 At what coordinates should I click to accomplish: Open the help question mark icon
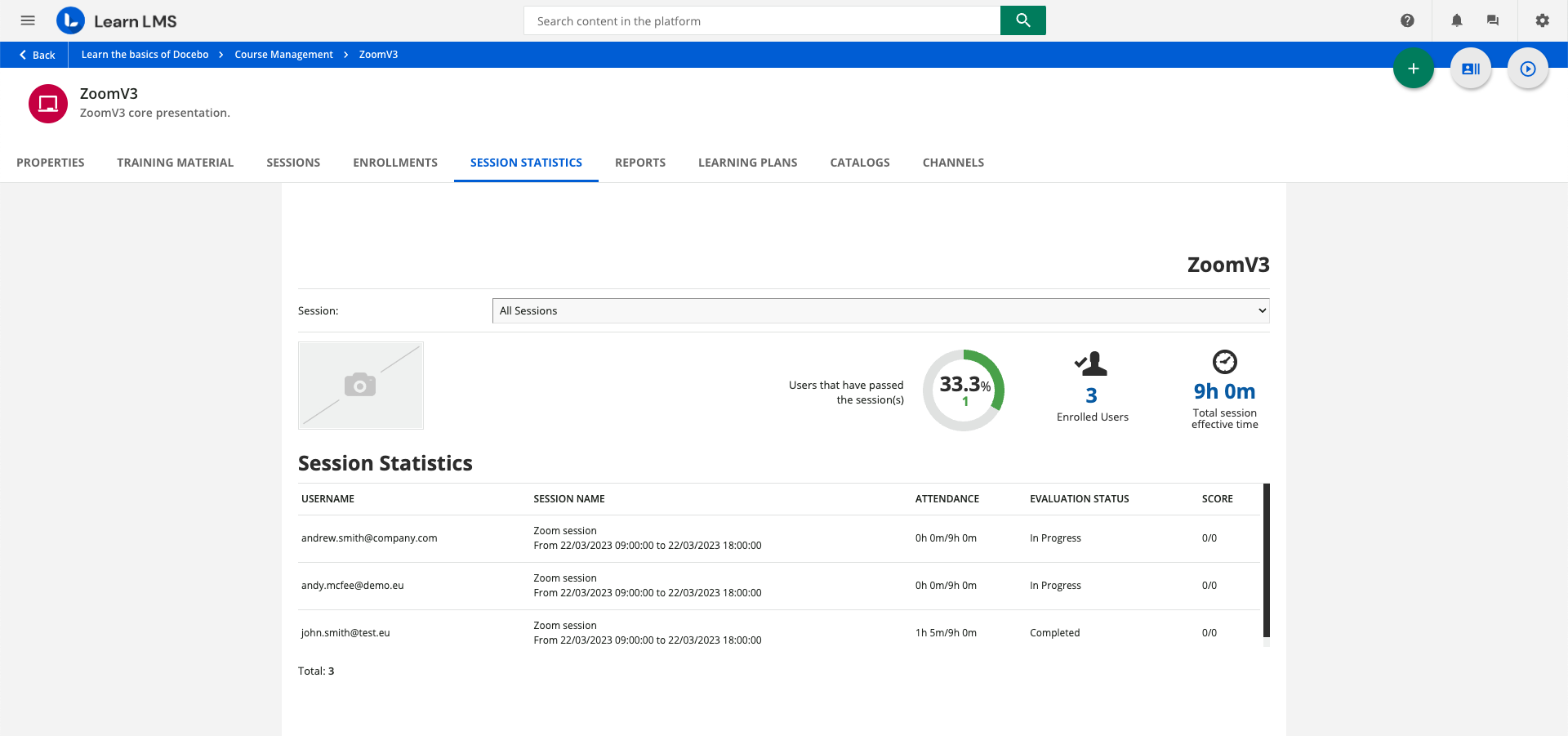click(x=1407, y=20)
